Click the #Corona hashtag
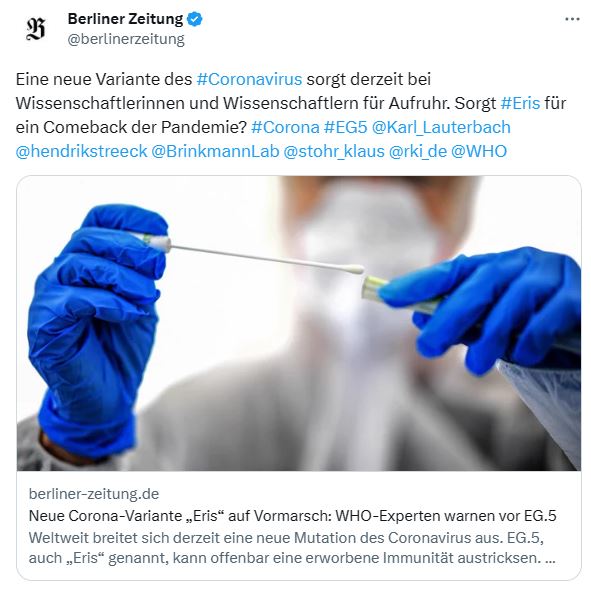Viewport: 591px width, 589px height. coord(285,127)
